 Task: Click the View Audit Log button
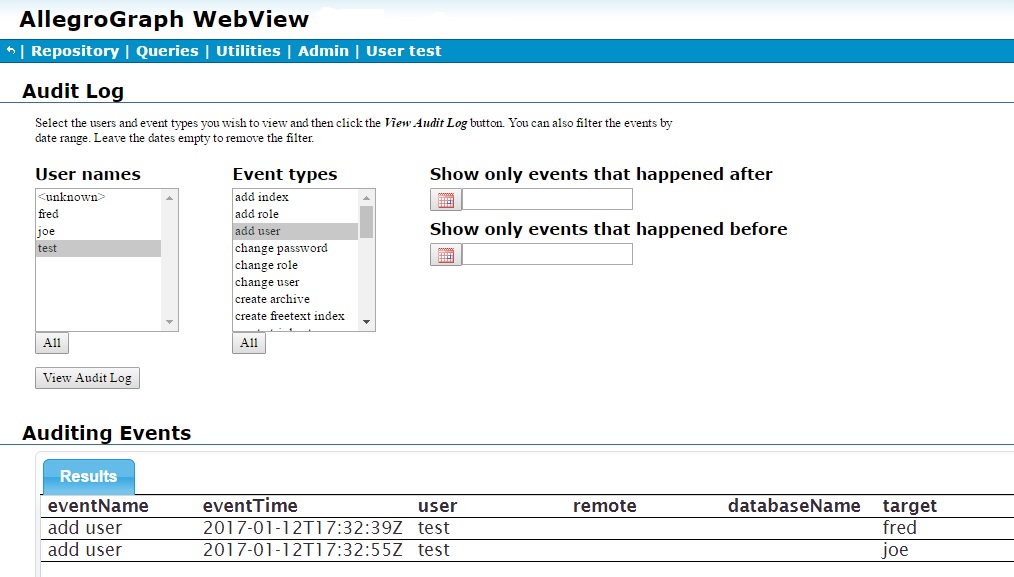[x=87, y=378]
